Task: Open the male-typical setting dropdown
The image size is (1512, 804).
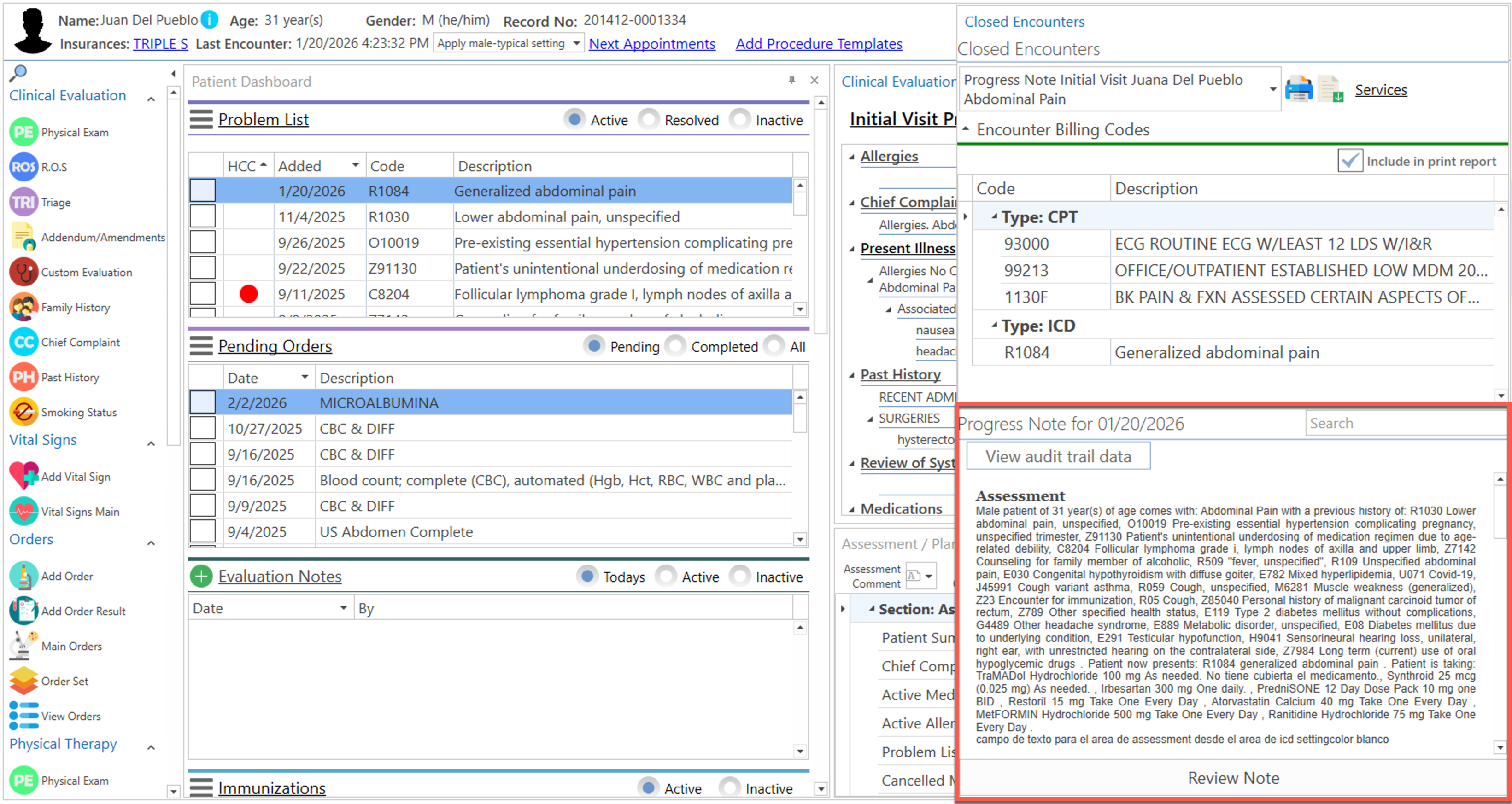Action: click(576, 43)
